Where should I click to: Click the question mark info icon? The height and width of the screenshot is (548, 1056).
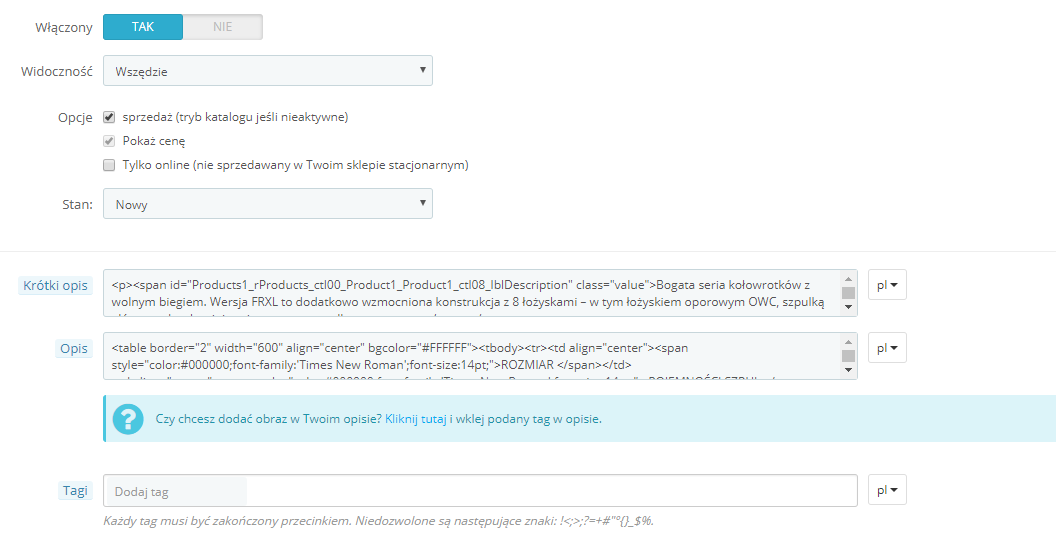(128, 419)
